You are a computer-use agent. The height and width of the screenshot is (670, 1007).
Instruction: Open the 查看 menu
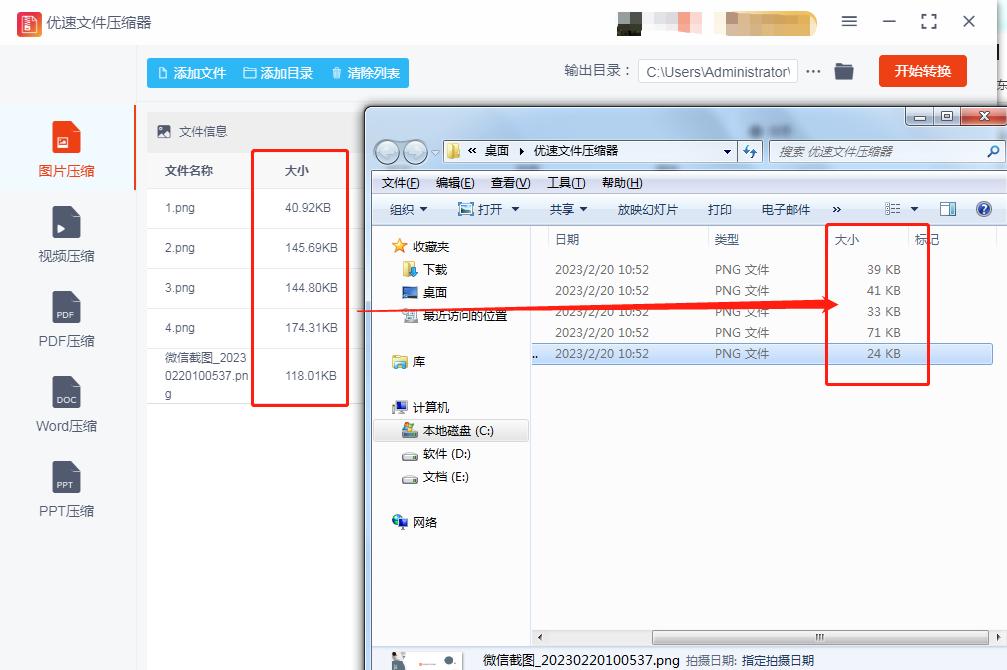pos(508,182)
